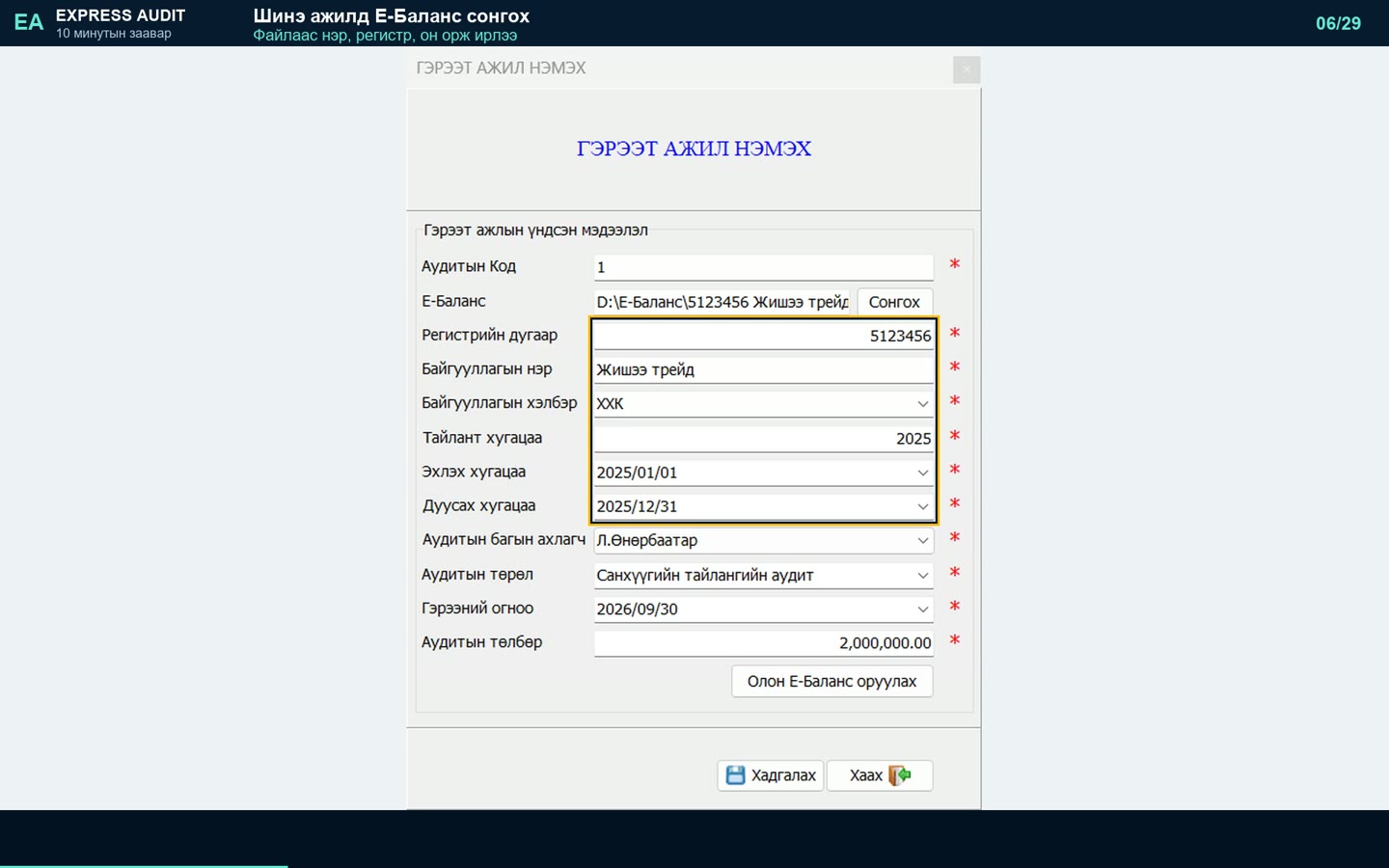This screenshot has width=1389, height=868.
Task: Click the E-Баланс file path field
Action: click(x=722, y=302)
